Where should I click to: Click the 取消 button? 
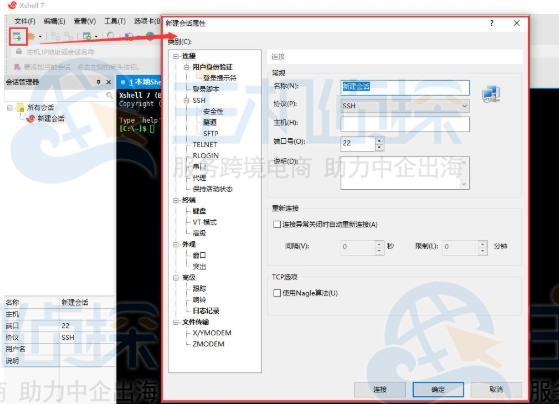tap(496, 389)
